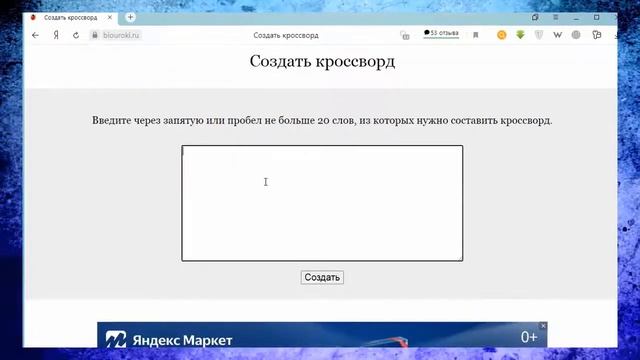Click the W extension icon
Image resolution: width=640 pixels, height=360 pixels.
click(558, 35)
